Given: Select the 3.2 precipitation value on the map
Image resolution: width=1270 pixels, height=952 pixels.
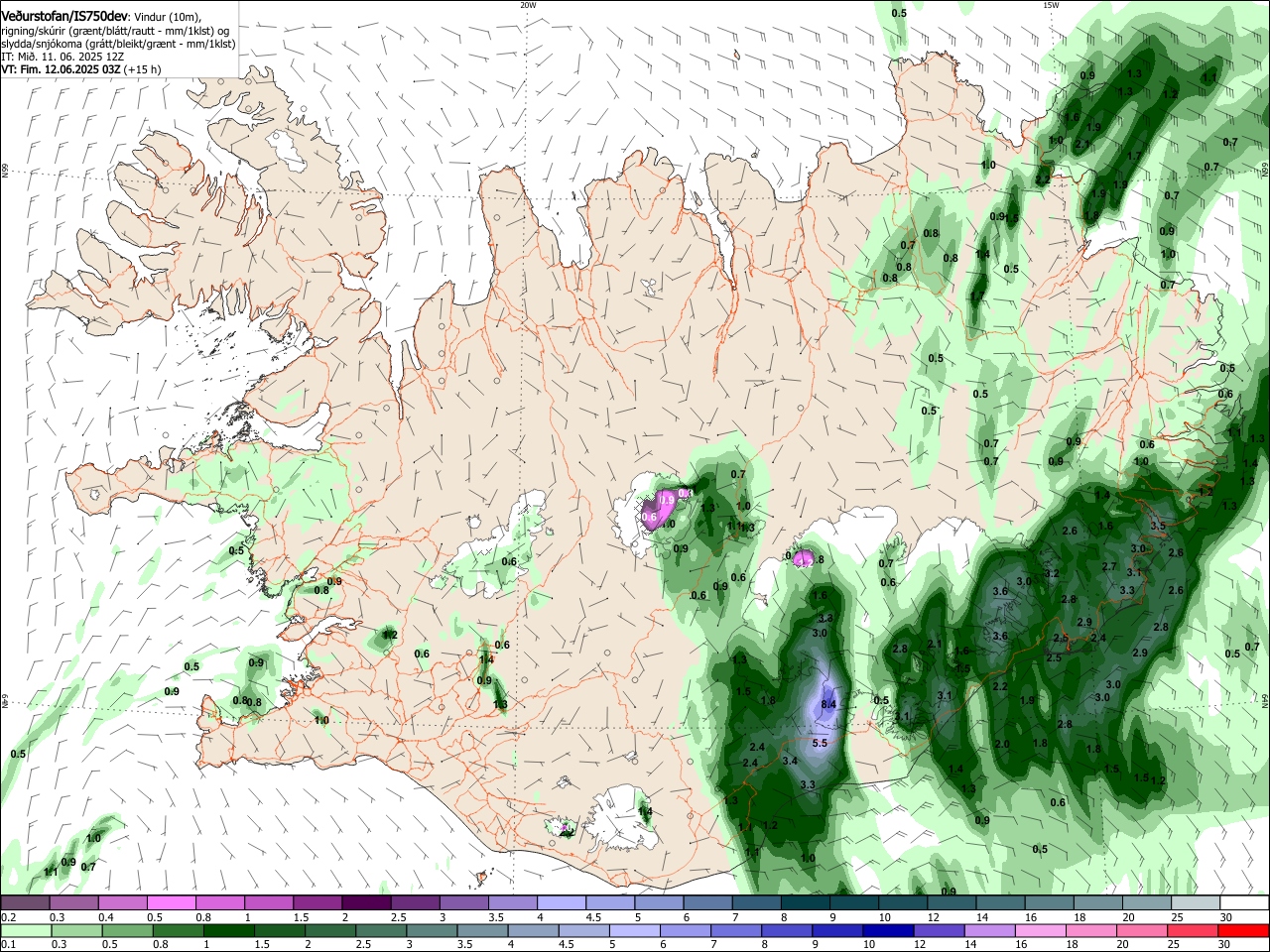Looking at the screenshot, I should 1052,573.
